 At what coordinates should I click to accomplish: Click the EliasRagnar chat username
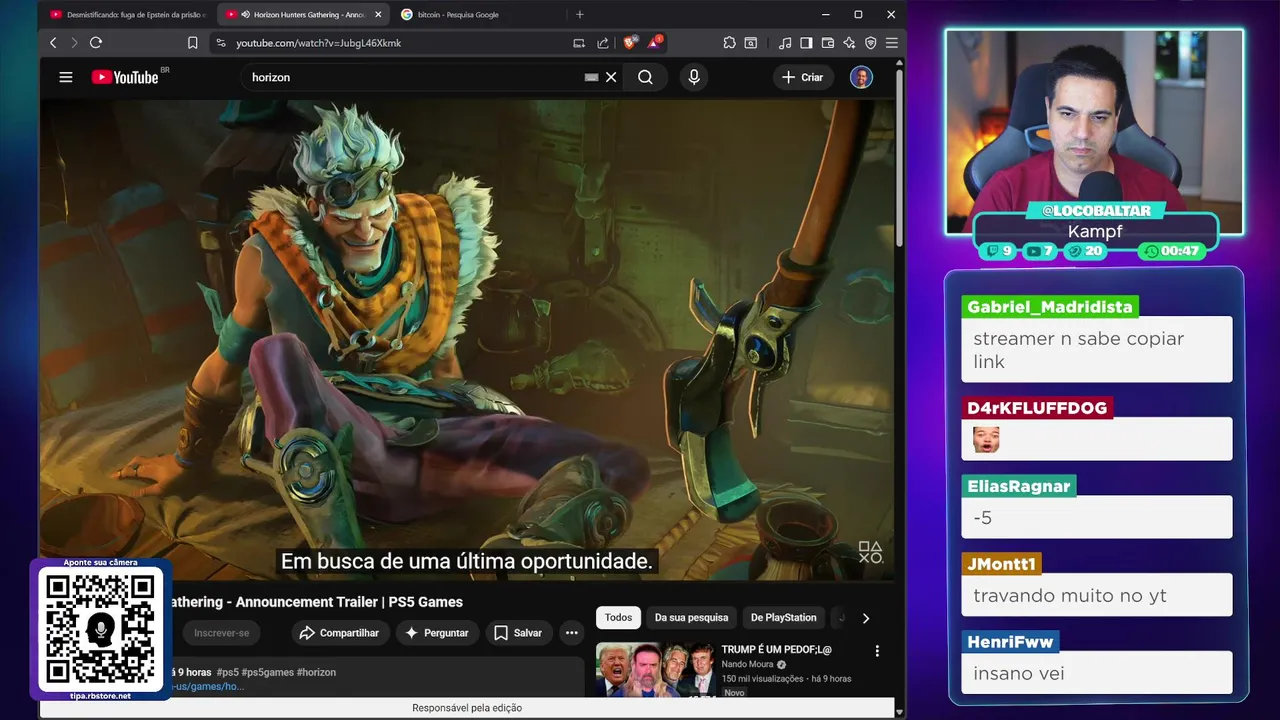click(1019, 486)
